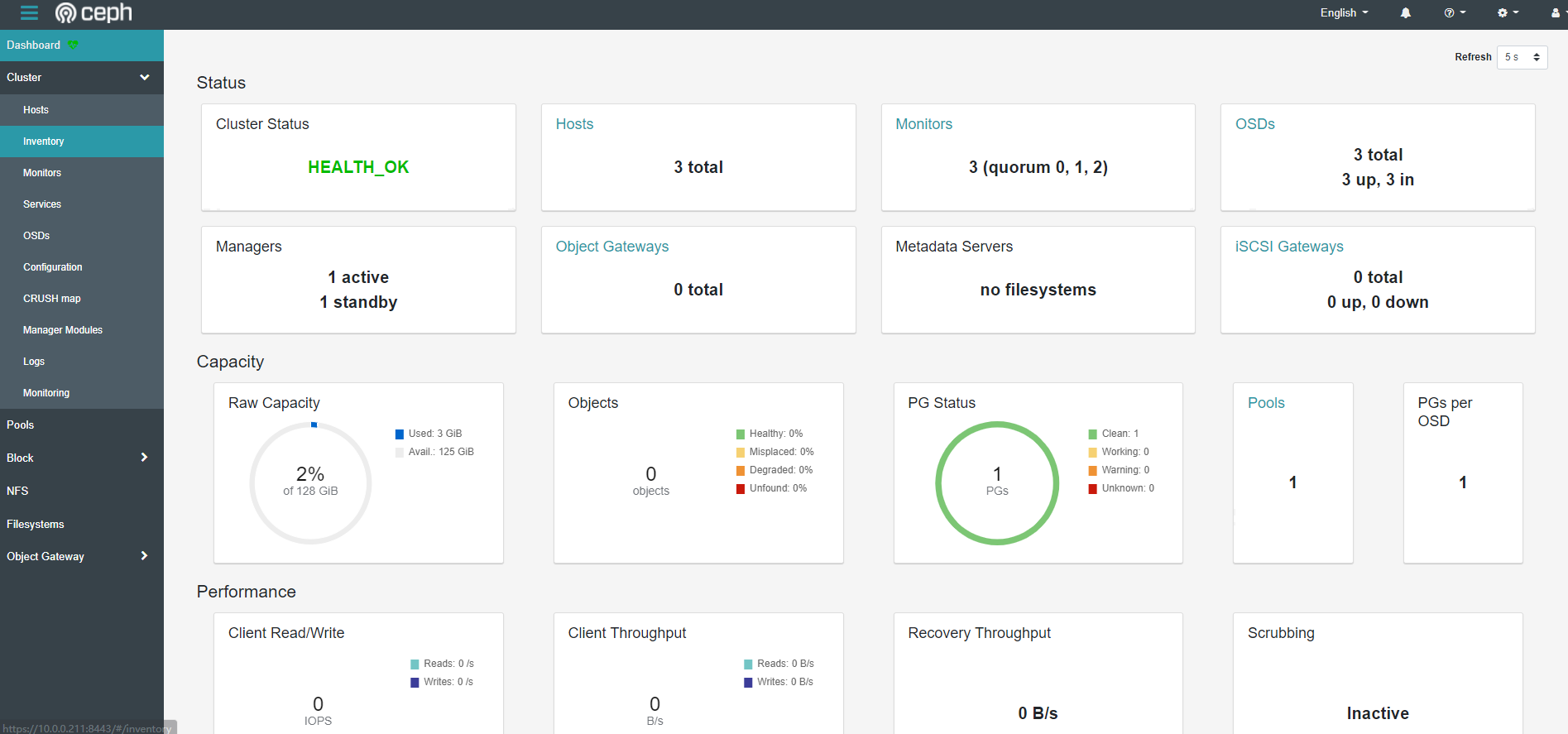Open the Refresh interval selector
Image resolution: width=1568 pixels, height=734 pixels.
pyautogui.click(x=1522, y=57)
